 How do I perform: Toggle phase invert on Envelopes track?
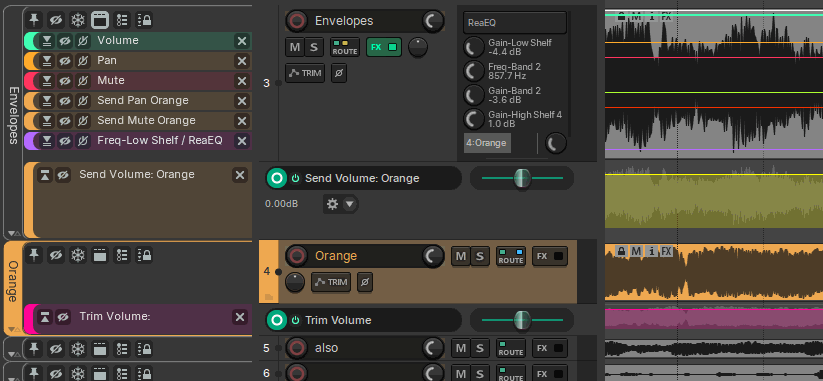(x=339, y=73)
